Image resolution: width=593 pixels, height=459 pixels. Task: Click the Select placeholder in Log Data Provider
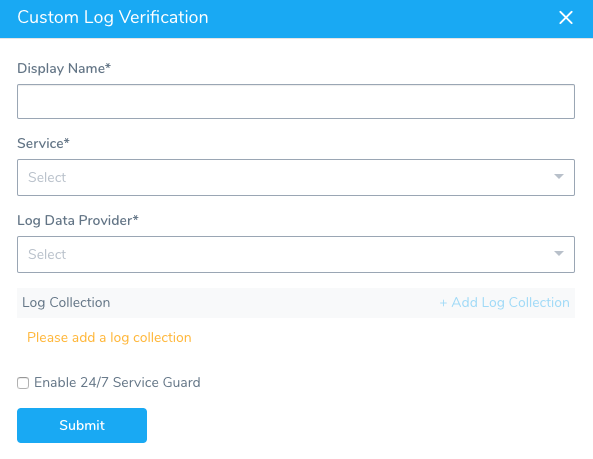point(47,254)
